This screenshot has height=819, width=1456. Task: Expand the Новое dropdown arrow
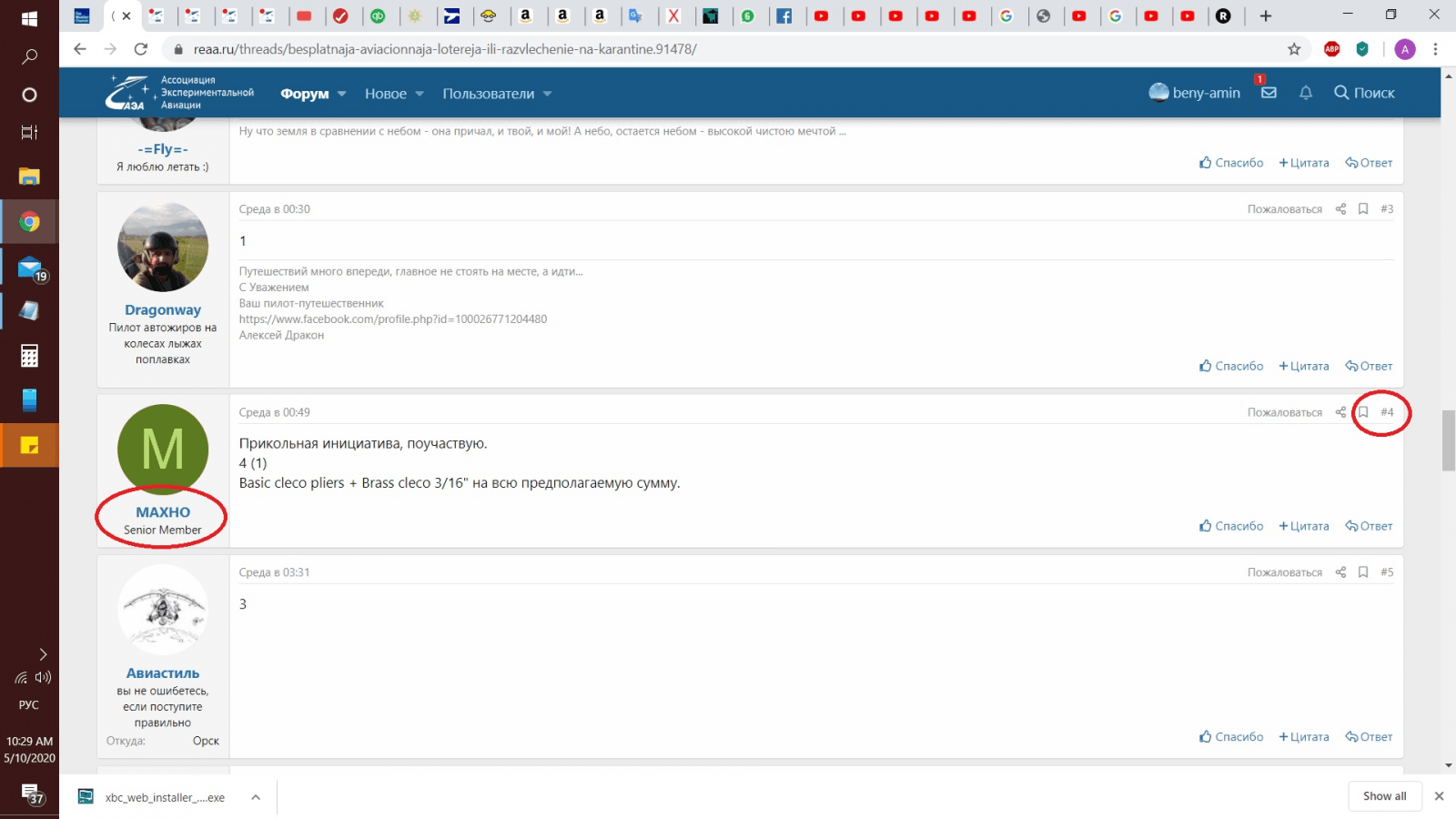pyautogui.click(x=420, y=94)
